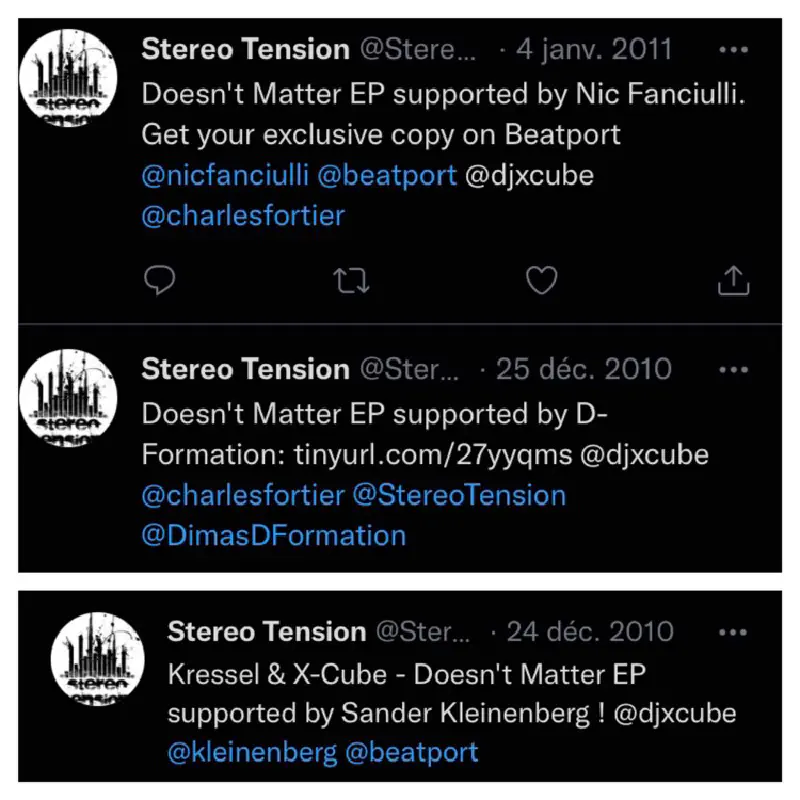Select Stereo Tension name on 24 déc. tweet

[267, 632]
